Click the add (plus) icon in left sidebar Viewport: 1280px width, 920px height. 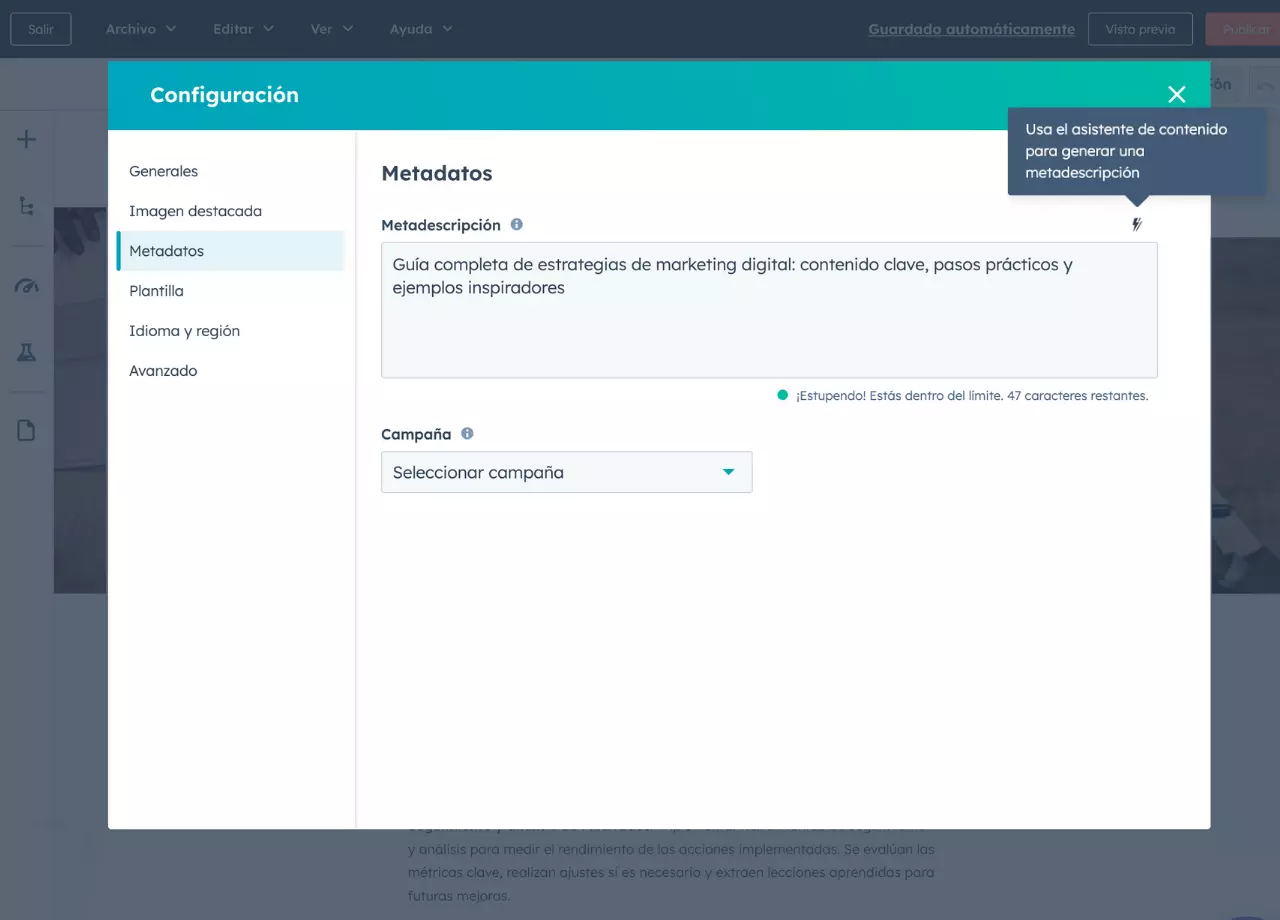coord(27,139)
